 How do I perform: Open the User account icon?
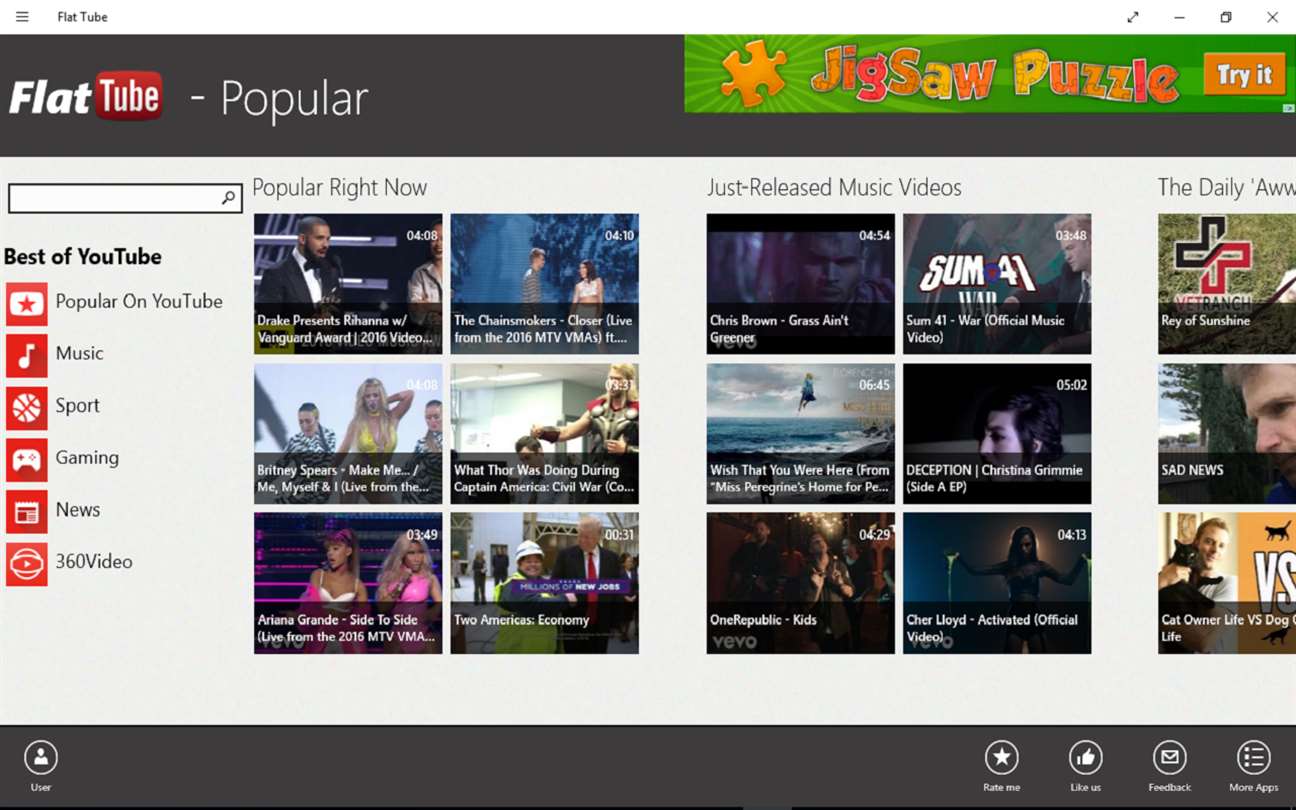pyautogui.click(x=41, y=758)
